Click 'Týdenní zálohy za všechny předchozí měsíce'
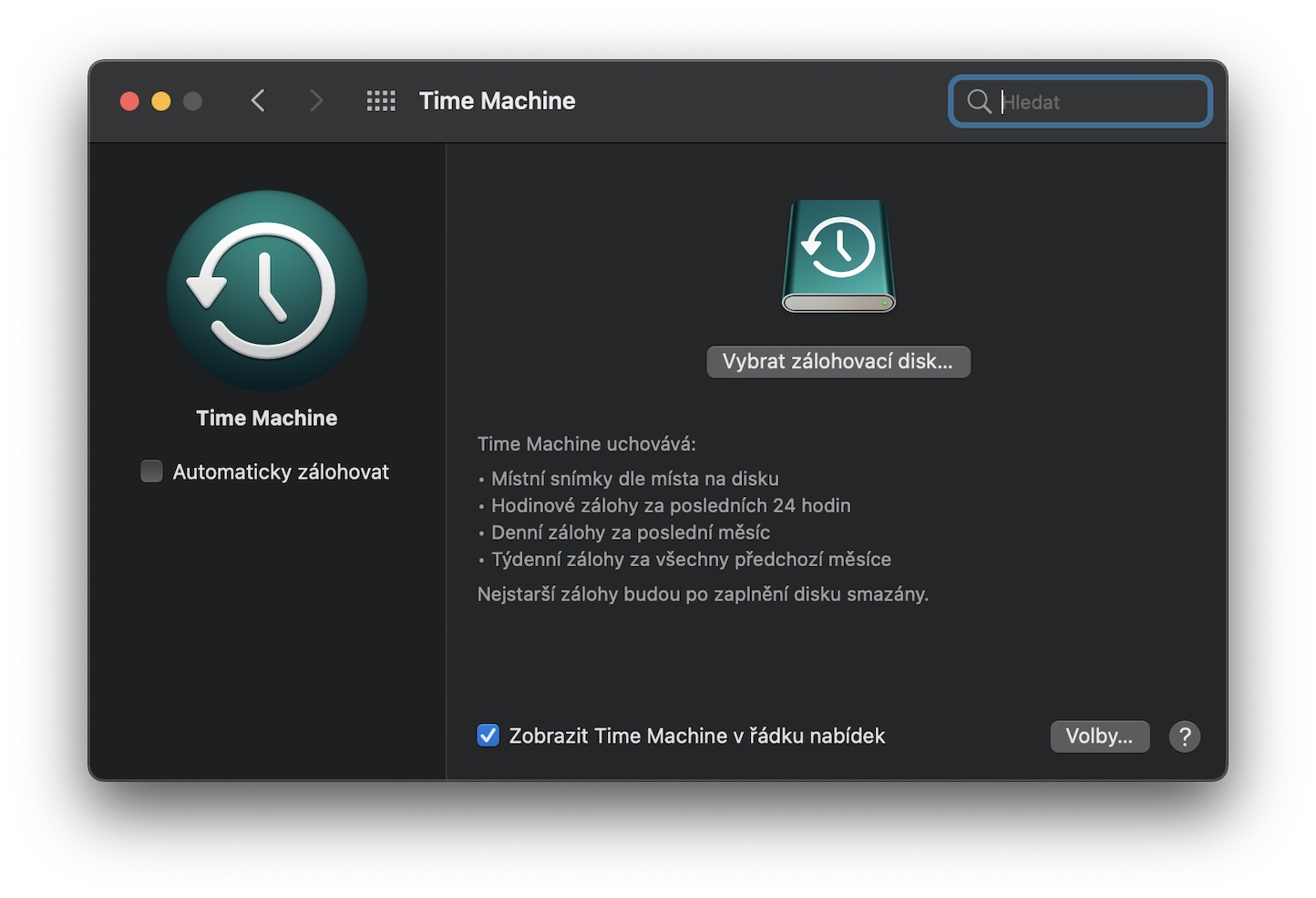The image size is (1316, 898). [x=692, y=560]
